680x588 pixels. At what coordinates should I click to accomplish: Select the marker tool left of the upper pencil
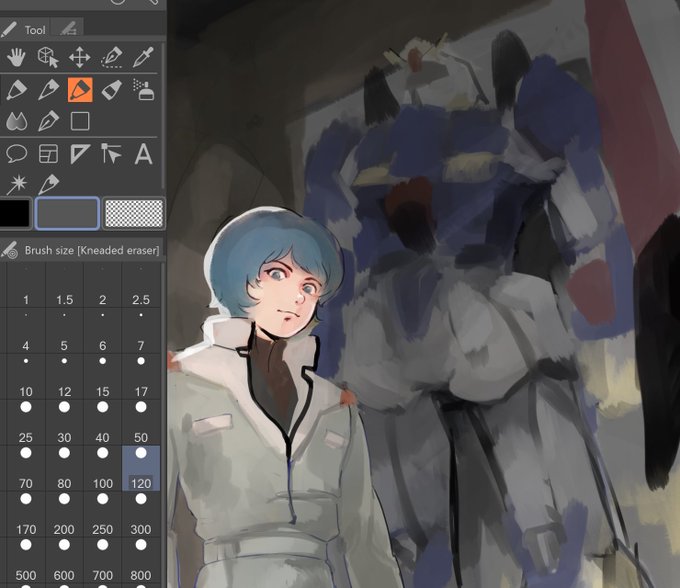point(16,90)
